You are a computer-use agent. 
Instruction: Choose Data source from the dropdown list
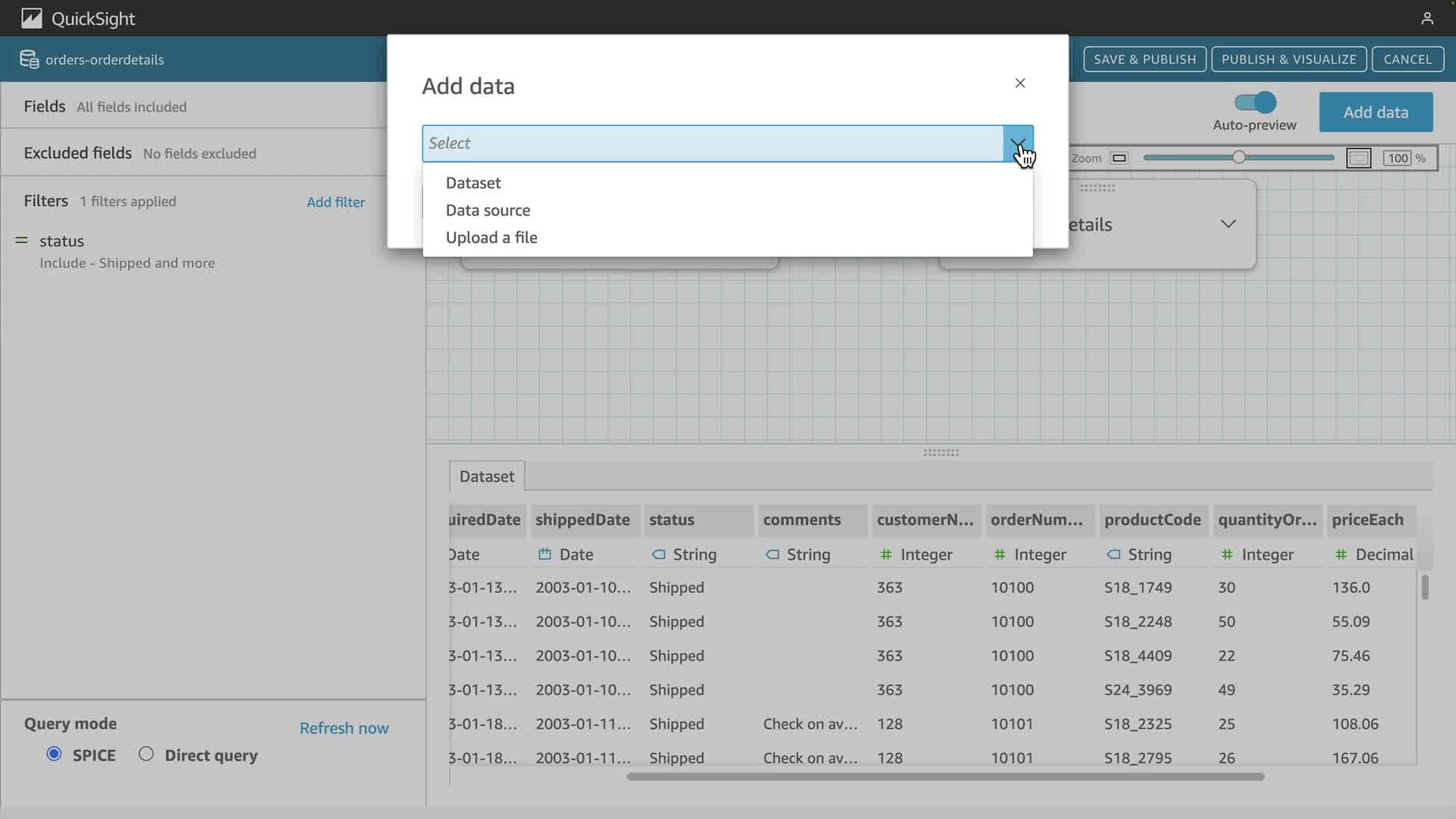tap(488, 210)
